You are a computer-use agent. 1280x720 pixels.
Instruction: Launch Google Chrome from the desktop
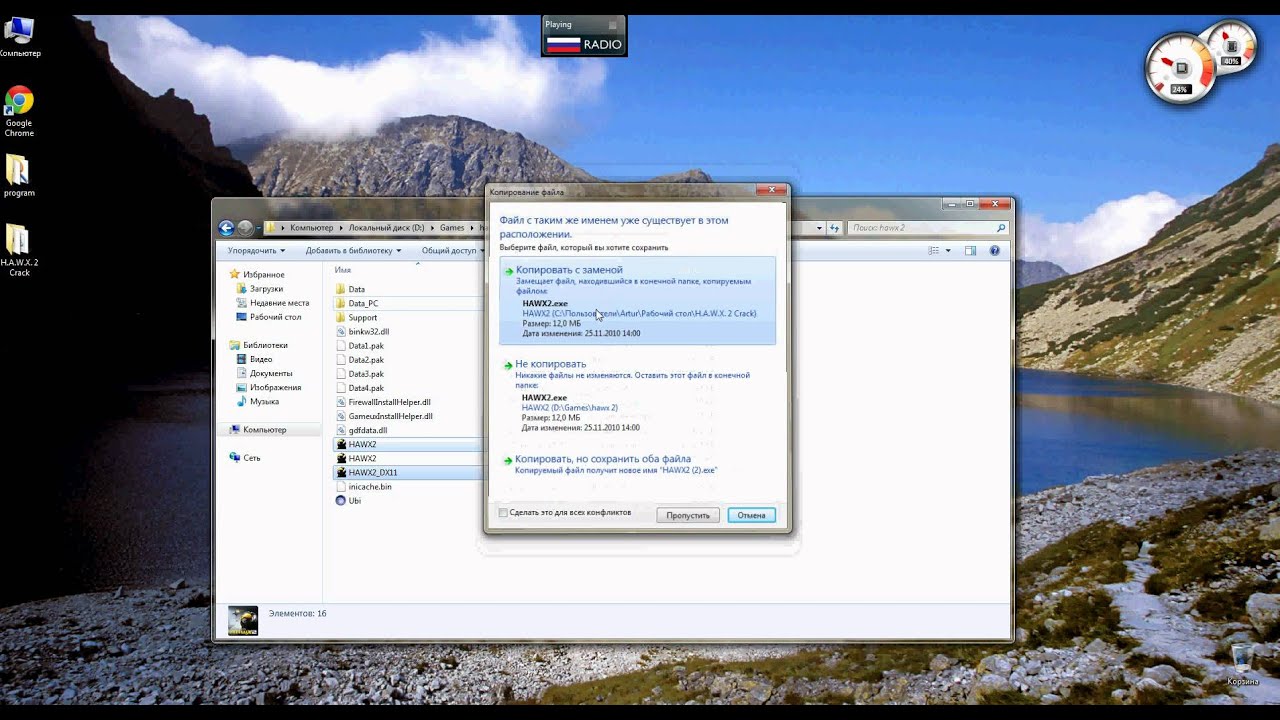coord(19,110)
